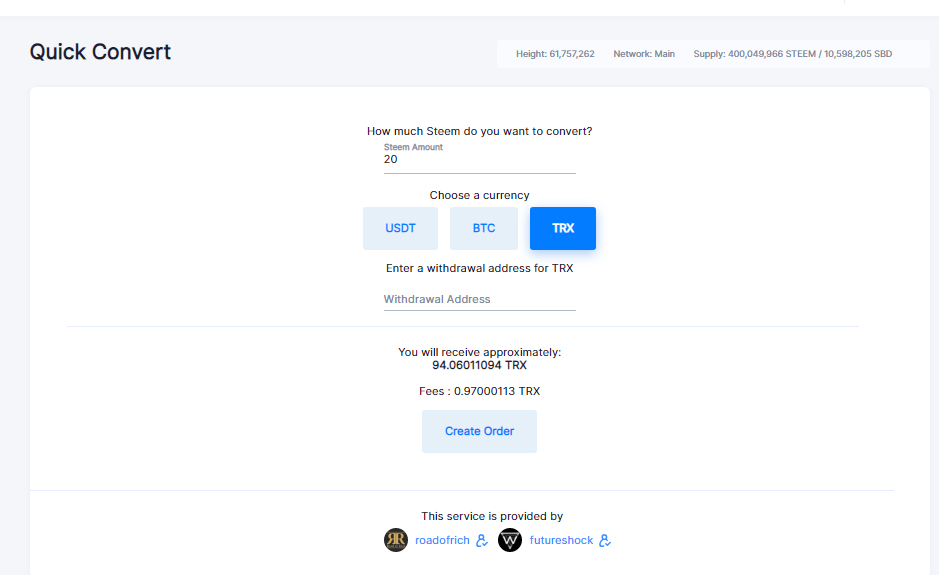This screenshot has height=575, width=939.
Task: Click the 'Choose a currency' label
Action: coord(480,195)
